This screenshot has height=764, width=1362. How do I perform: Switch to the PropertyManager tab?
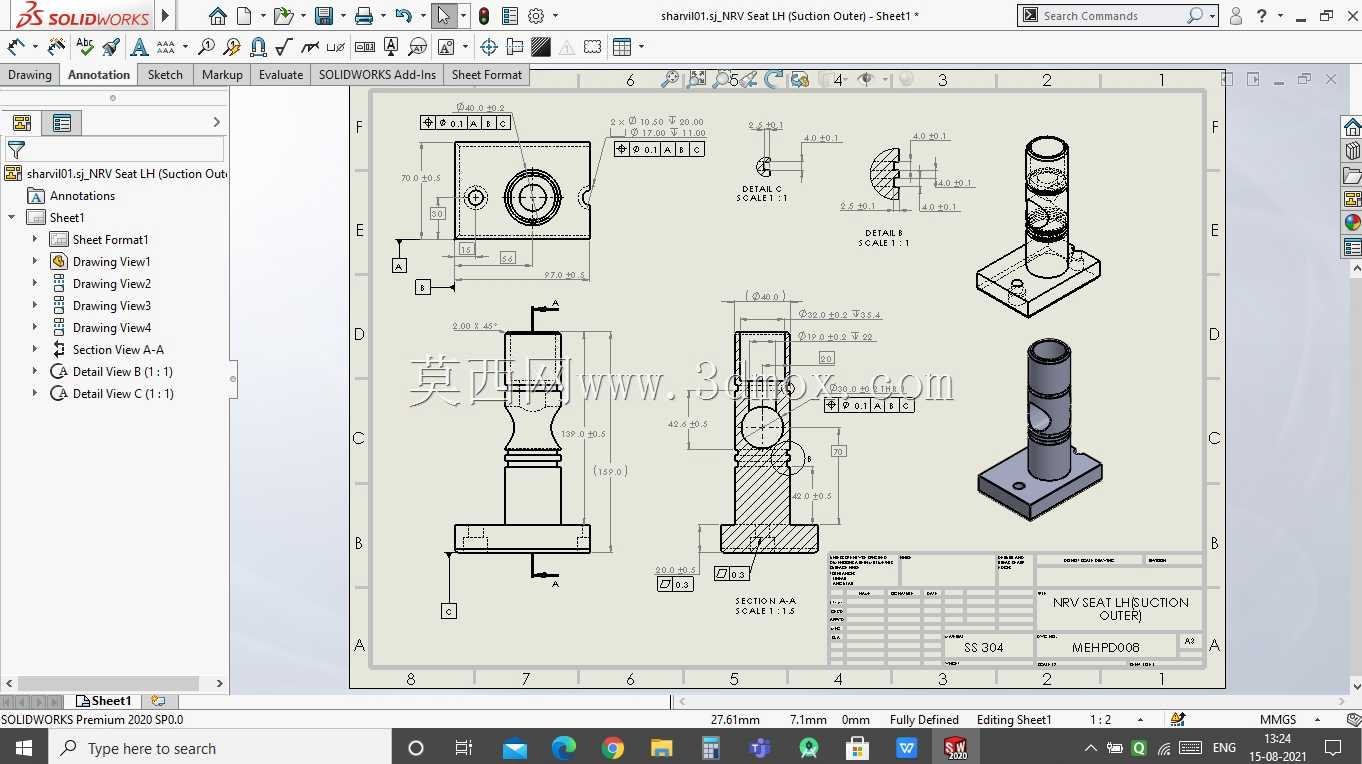[62, 123]
